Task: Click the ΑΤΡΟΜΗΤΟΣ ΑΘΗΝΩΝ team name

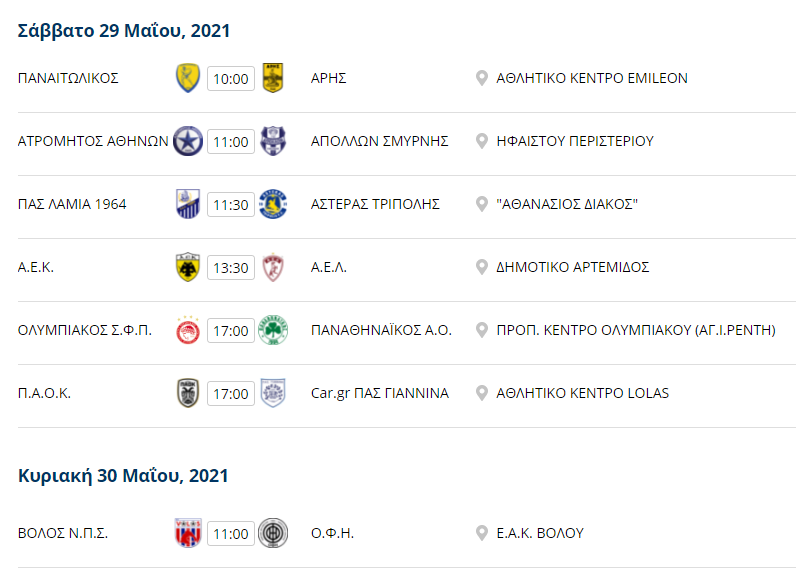Action: click(93, 141)
